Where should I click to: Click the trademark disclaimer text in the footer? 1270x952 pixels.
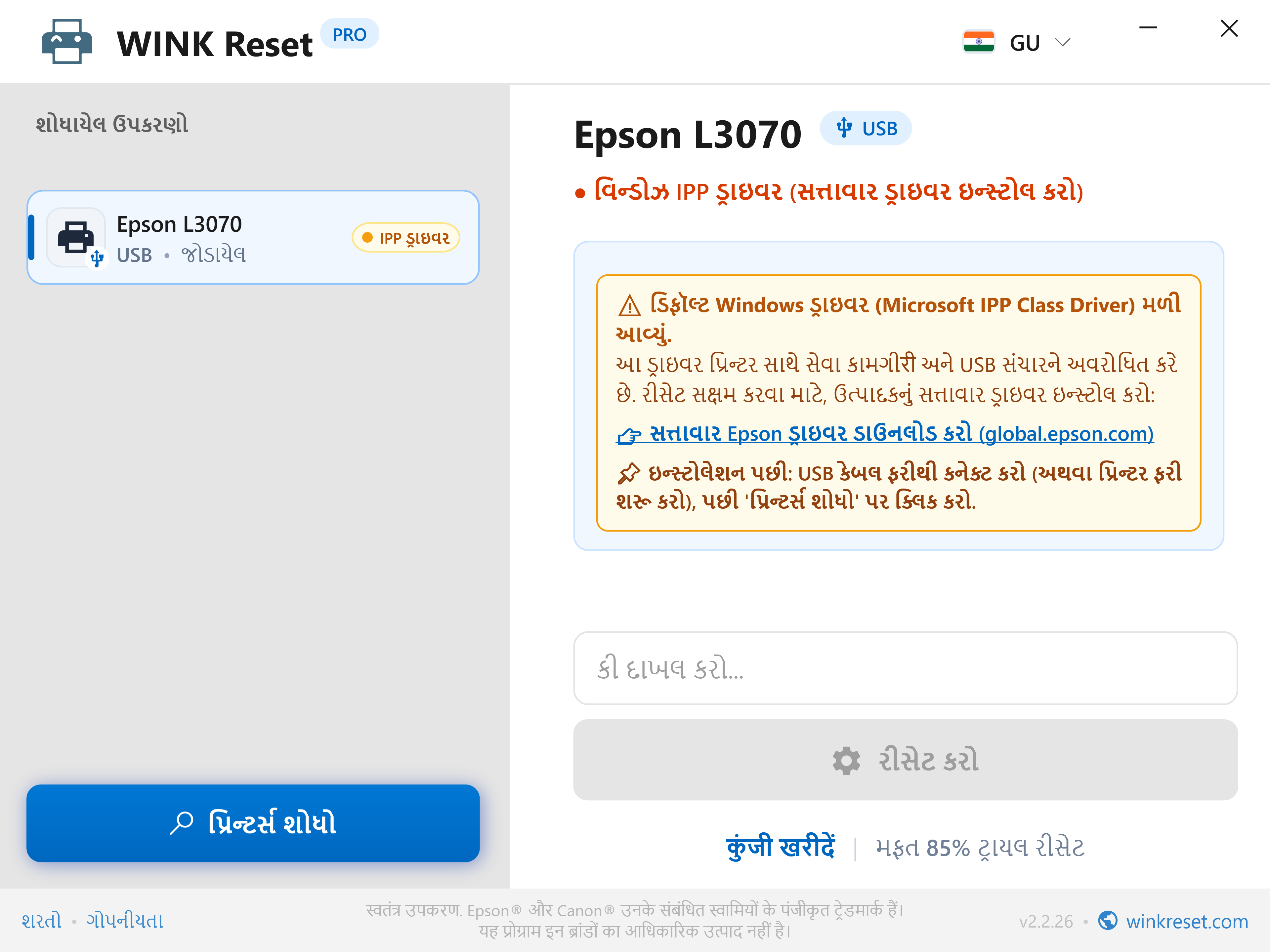pyautogui.click(x=635, y=921)
